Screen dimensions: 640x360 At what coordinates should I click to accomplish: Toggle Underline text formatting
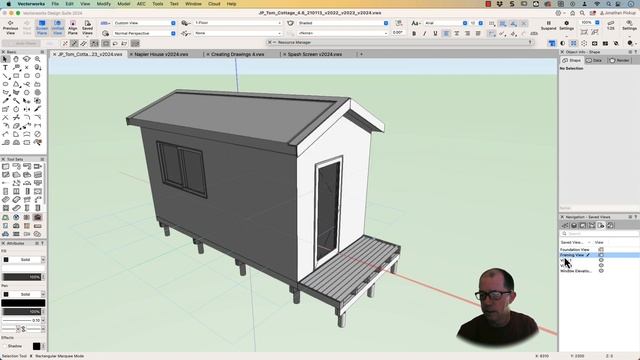(435, 33)
